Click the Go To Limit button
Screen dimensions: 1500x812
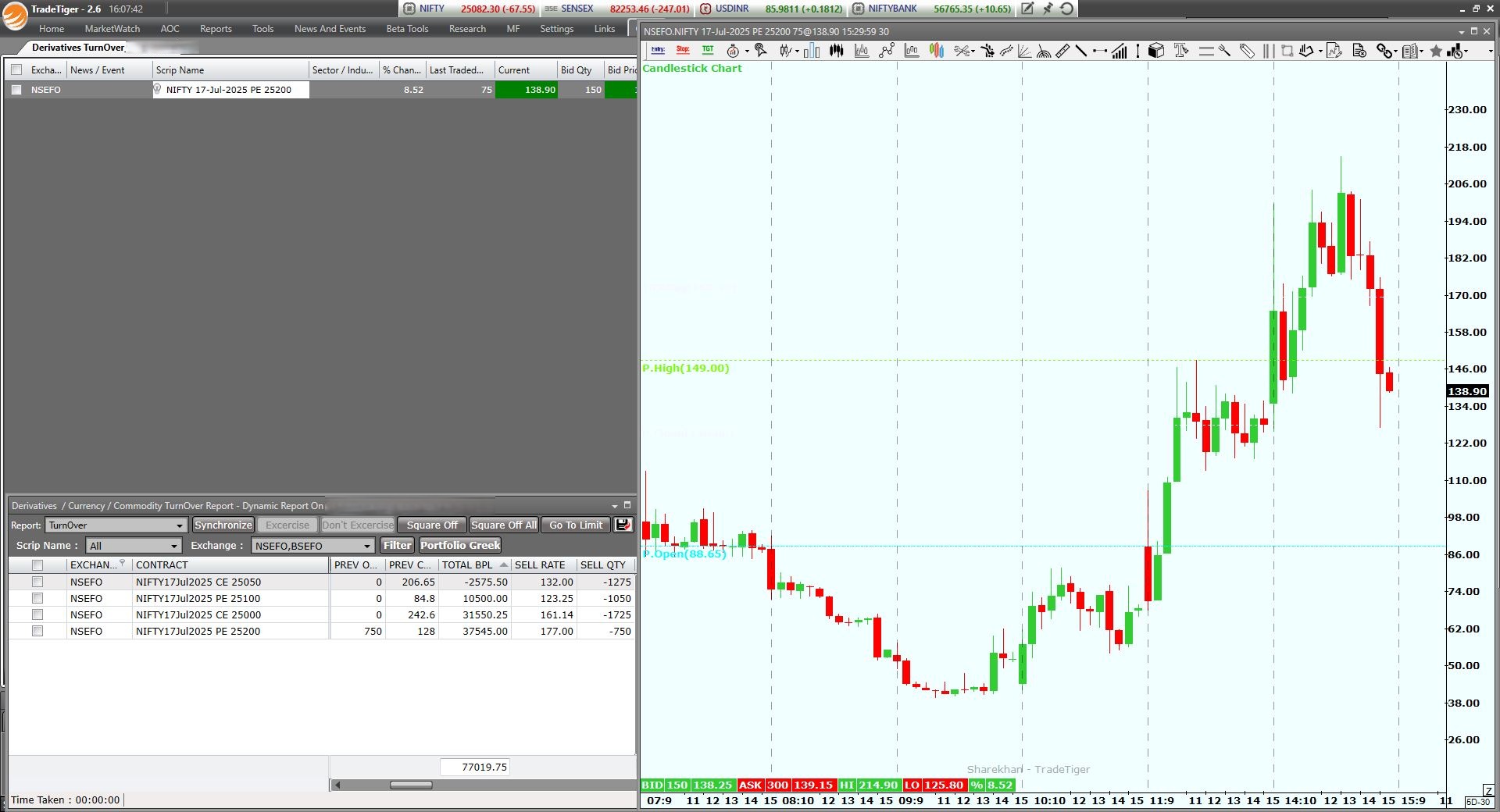576,525
